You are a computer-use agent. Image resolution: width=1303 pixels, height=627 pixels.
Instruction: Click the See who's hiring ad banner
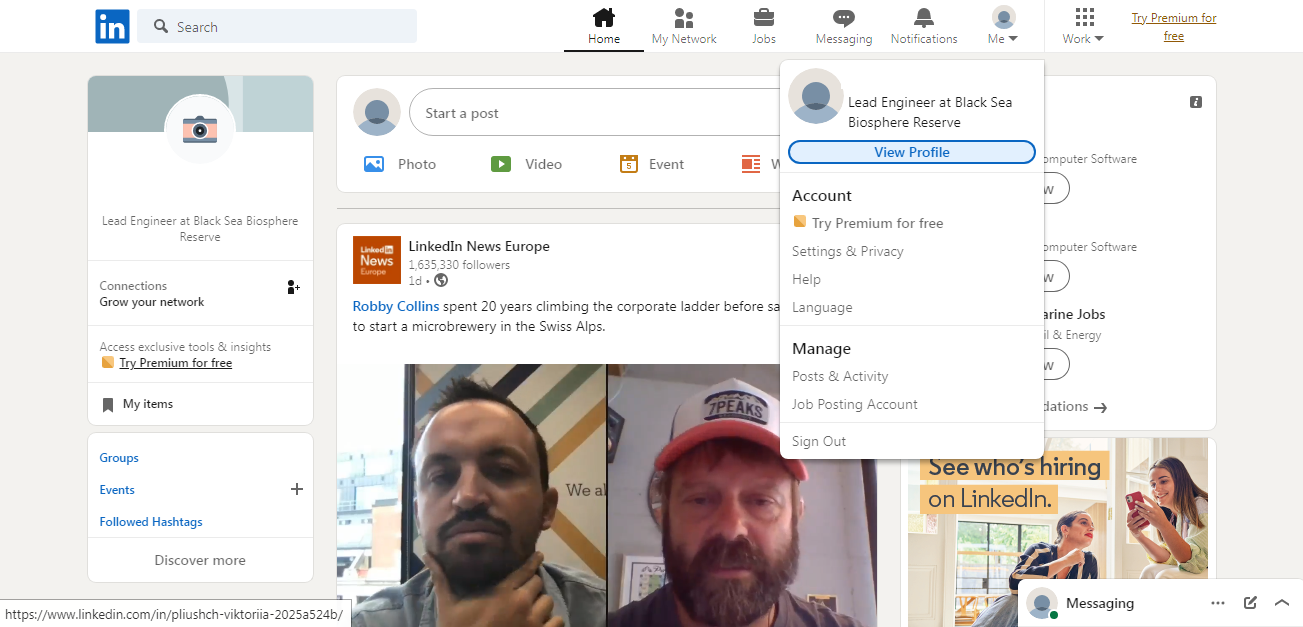1058,532
